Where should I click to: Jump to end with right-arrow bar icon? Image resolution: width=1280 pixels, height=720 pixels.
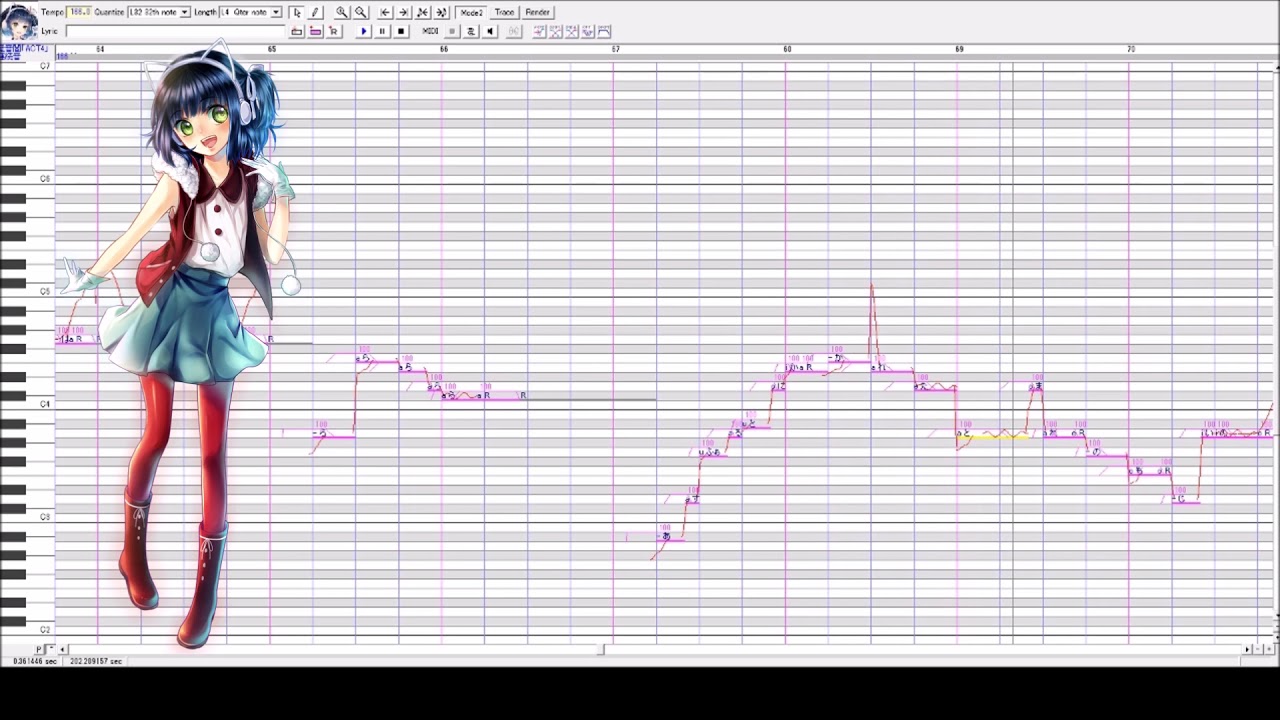tap(403, 12)
